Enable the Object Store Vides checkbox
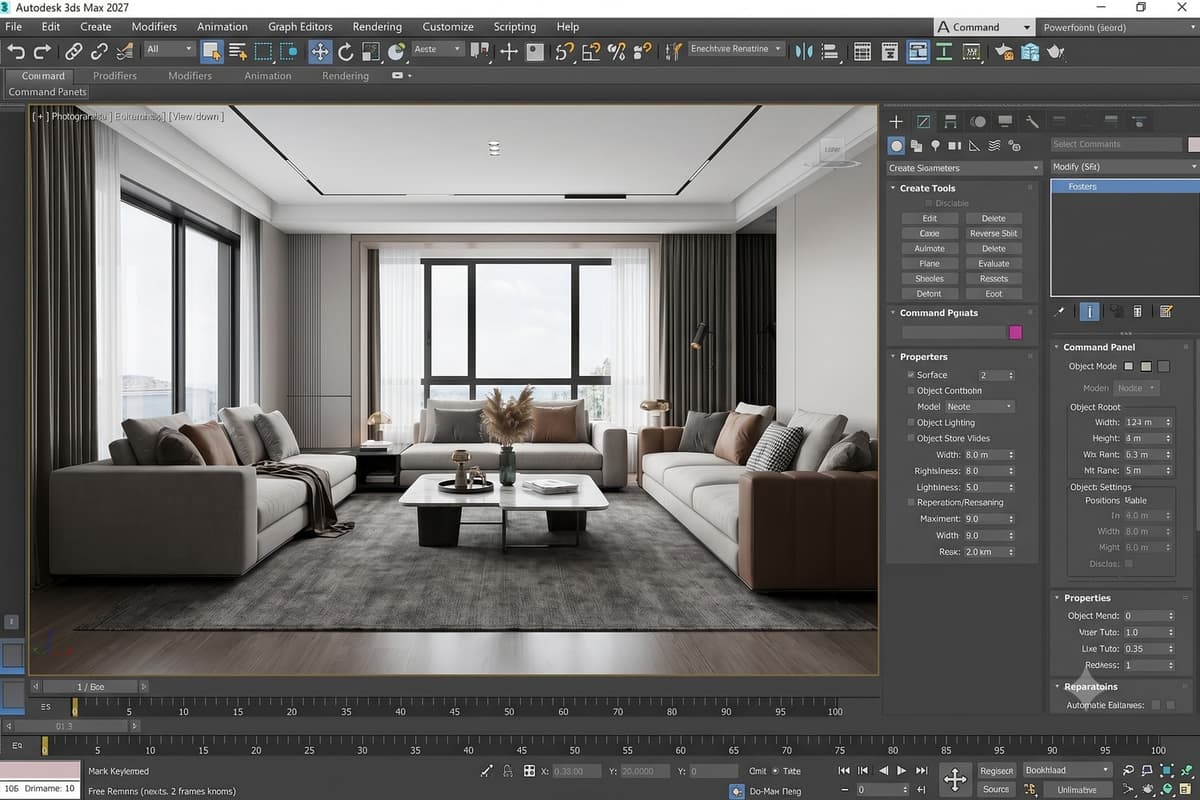Viewport: 1200px width, 800px height. coord(910,439)
